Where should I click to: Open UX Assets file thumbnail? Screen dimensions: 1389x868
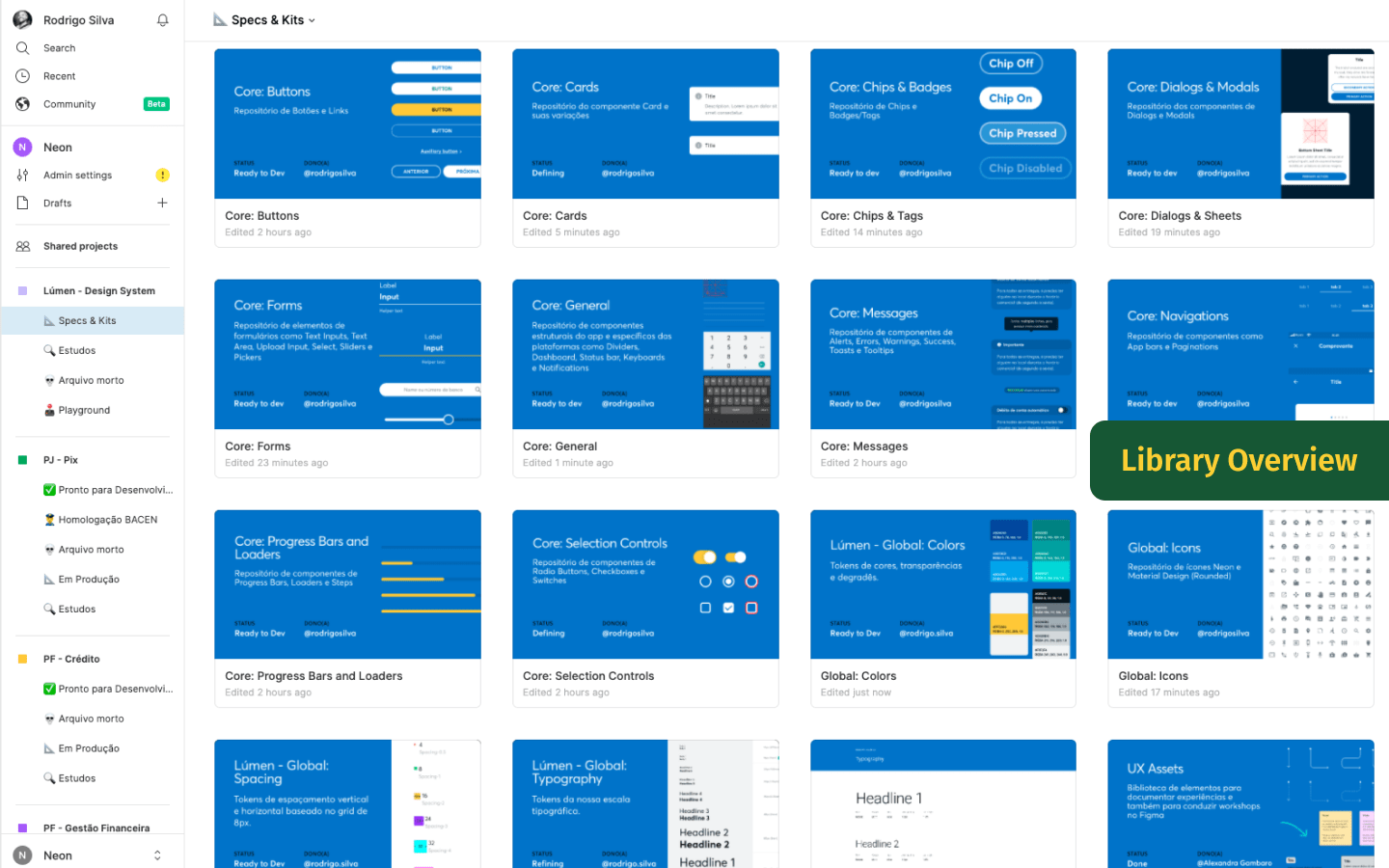[x=1240, y=804]
